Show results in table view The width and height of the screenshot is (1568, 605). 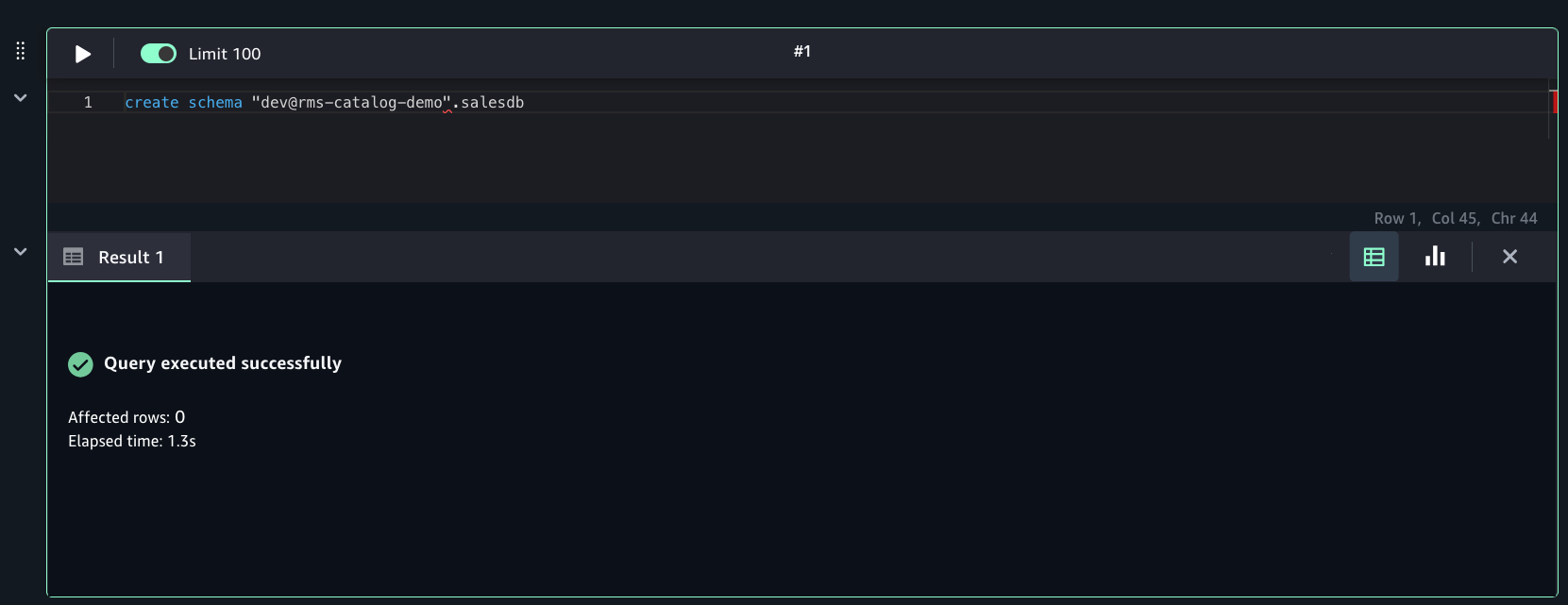point(1374,257)
